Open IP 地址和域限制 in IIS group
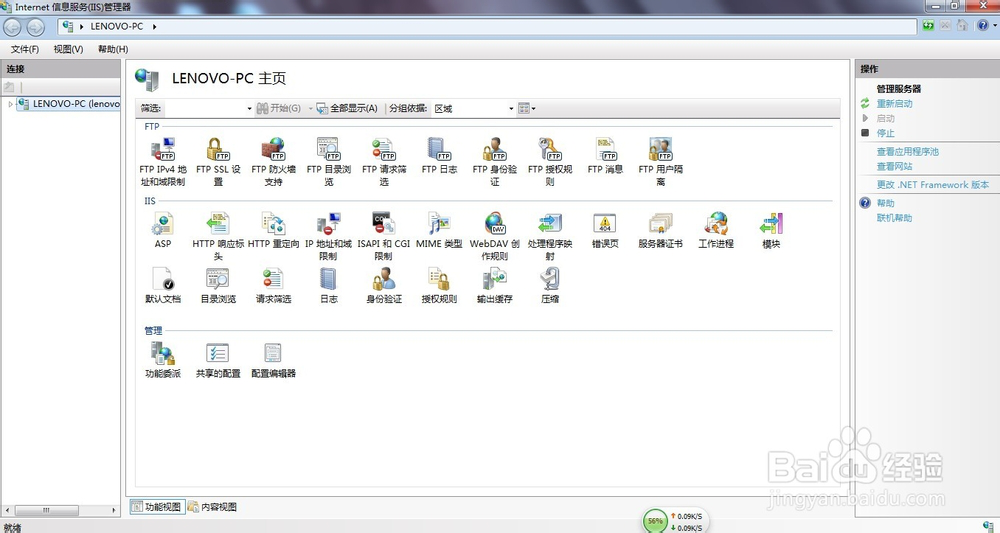Viewport: 1000px width, 533px height. (x=328, y=236)
